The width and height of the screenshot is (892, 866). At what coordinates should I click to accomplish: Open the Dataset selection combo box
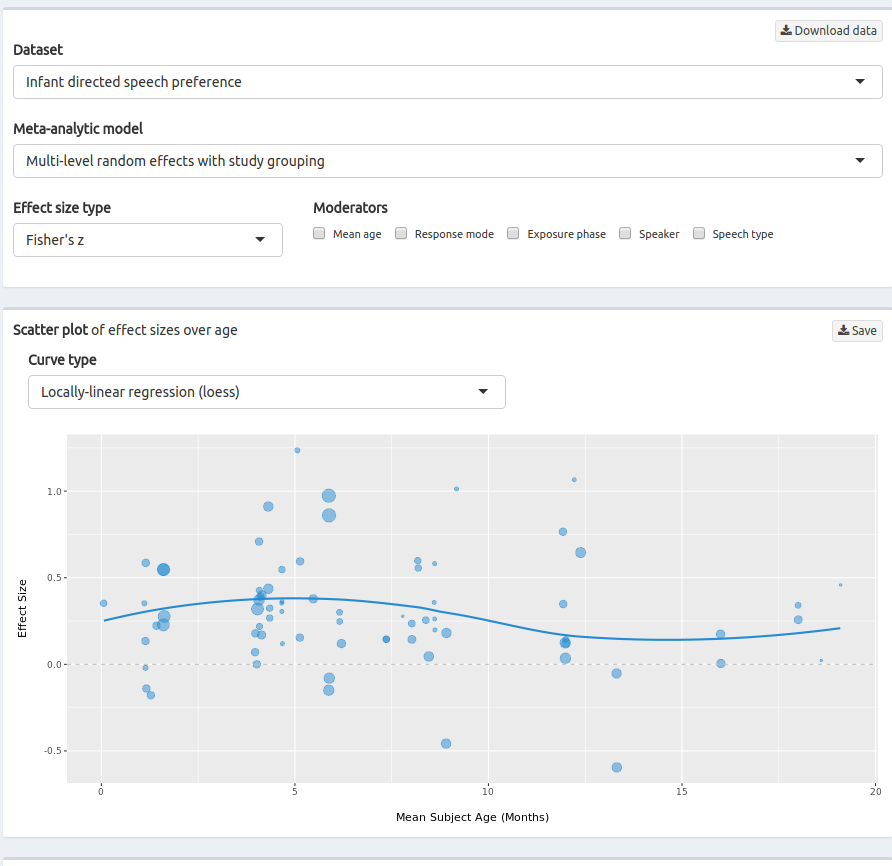tap(446, 81)
